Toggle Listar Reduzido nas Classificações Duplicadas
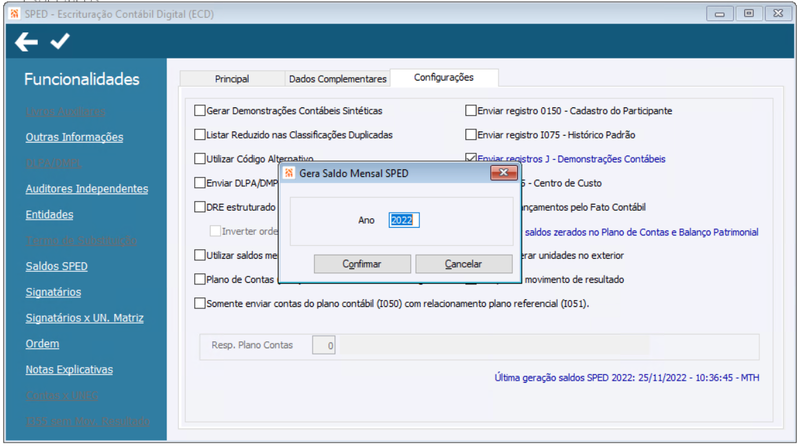 (200, 135)
